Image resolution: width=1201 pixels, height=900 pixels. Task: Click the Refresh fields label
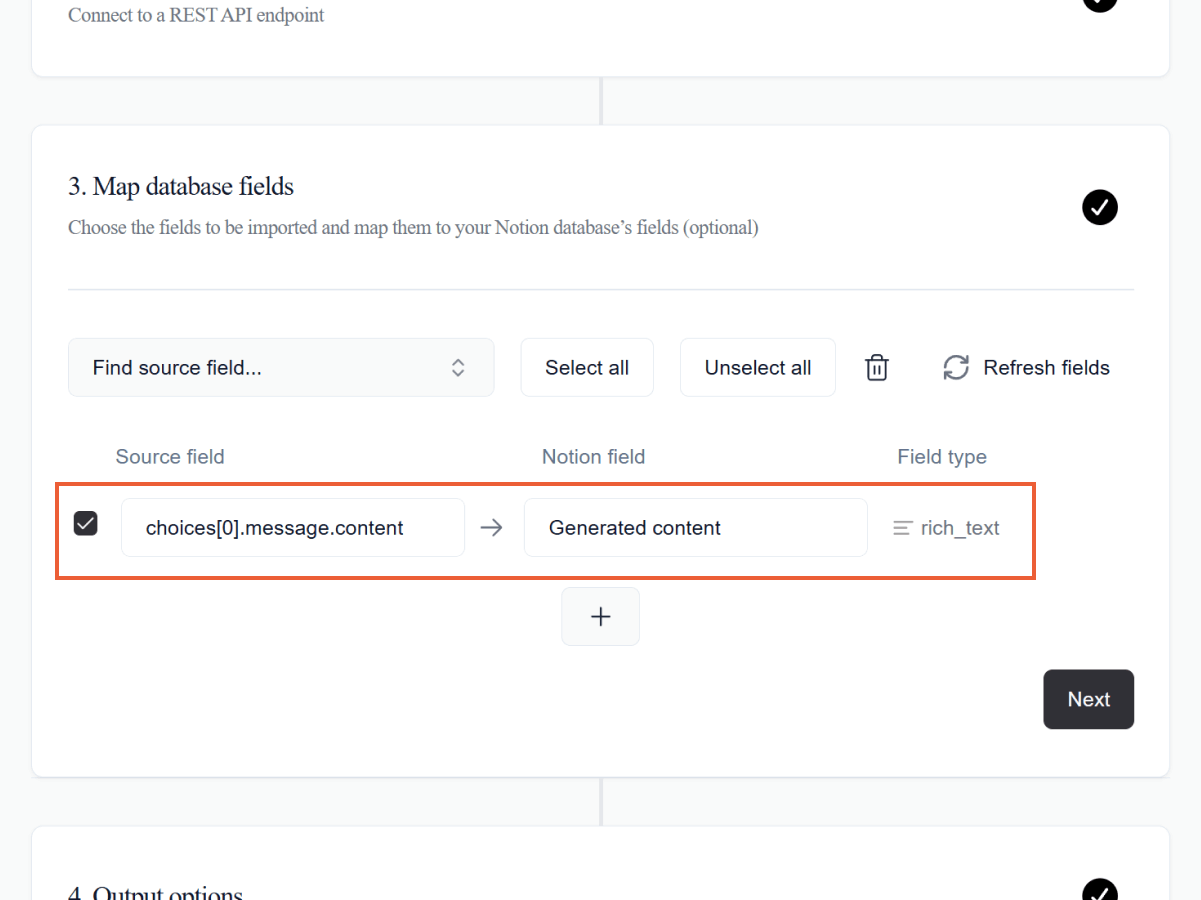[1046, 368]
